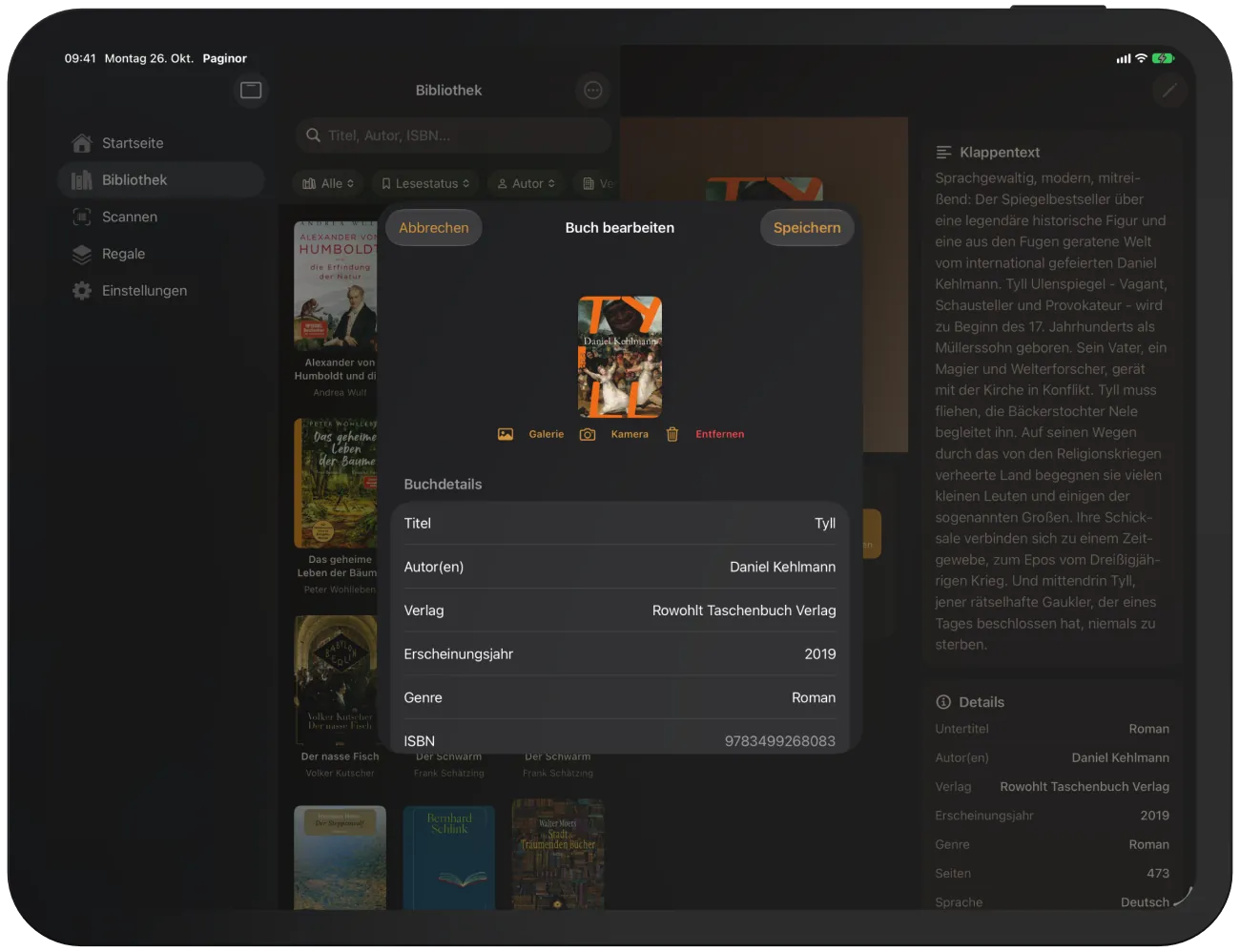1240x952 pixels.
Task: Click the Wi-Fi status icon
Action: (1141, 58)
